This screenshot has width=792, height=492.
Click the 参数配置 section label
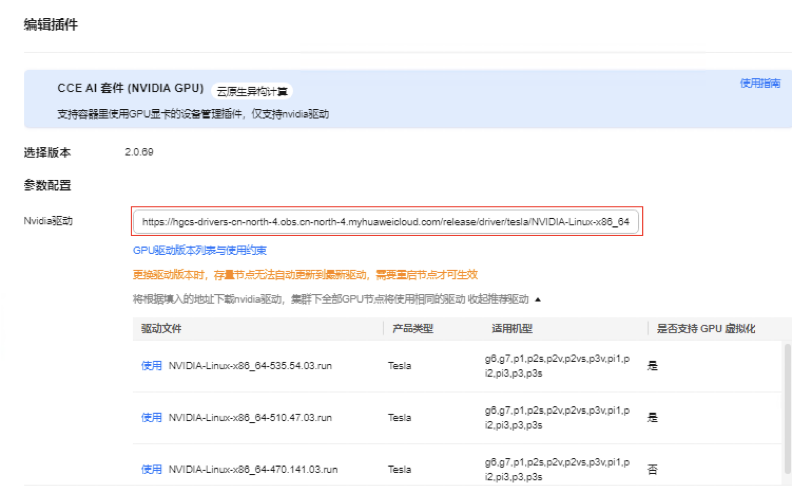click(x=47, y=185)
